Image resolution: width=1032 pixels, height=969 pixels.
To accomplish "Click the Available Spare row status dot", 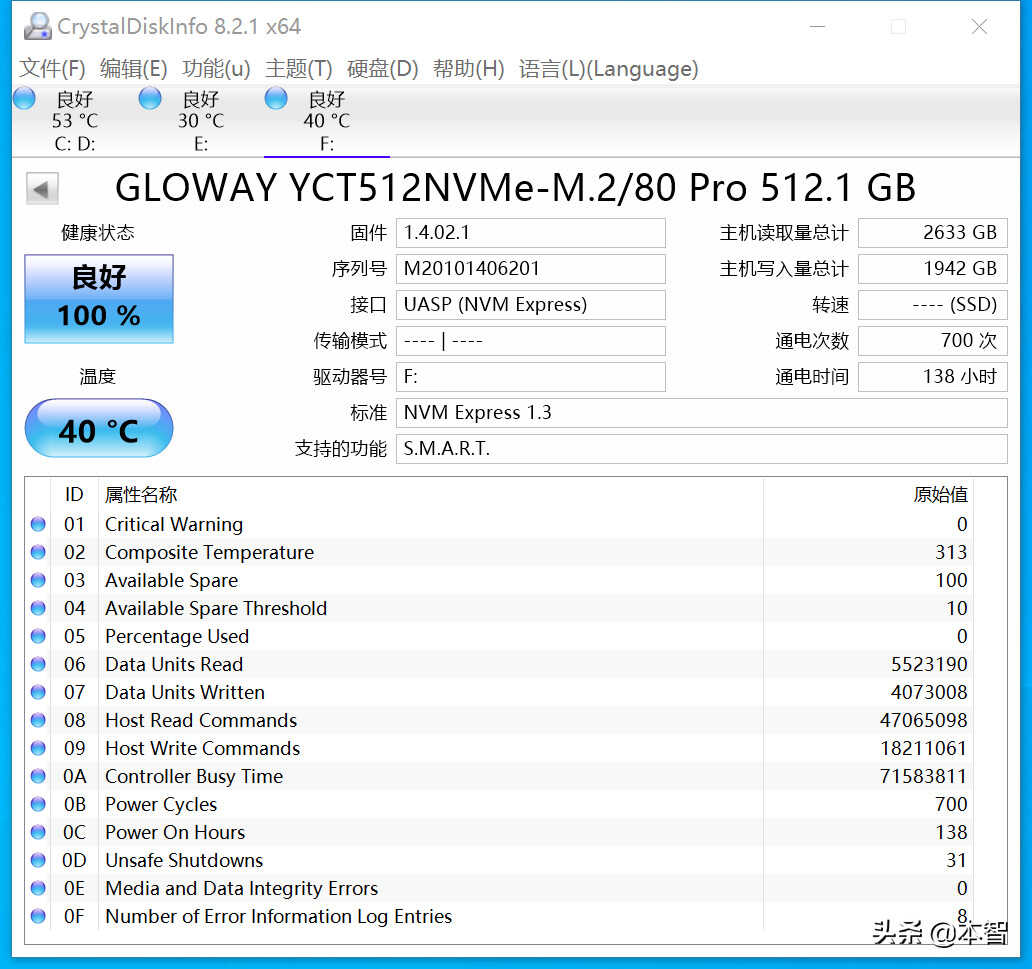I will coord(38,580).
